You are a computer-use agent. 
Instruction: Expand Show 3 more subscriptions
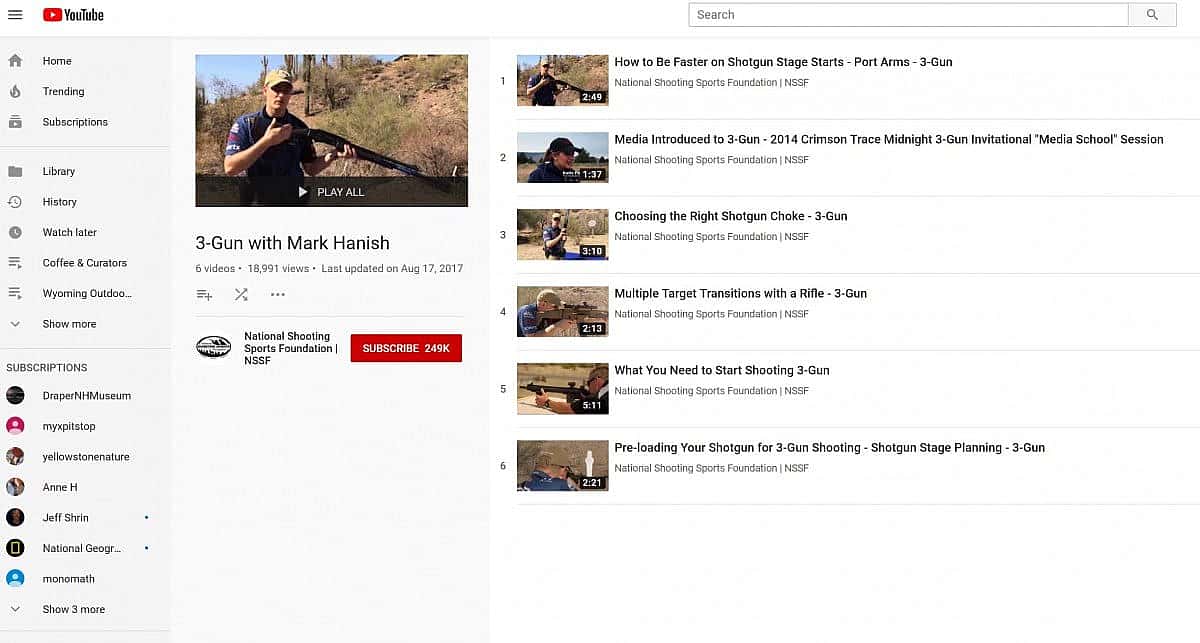click(x=73, y=609)
